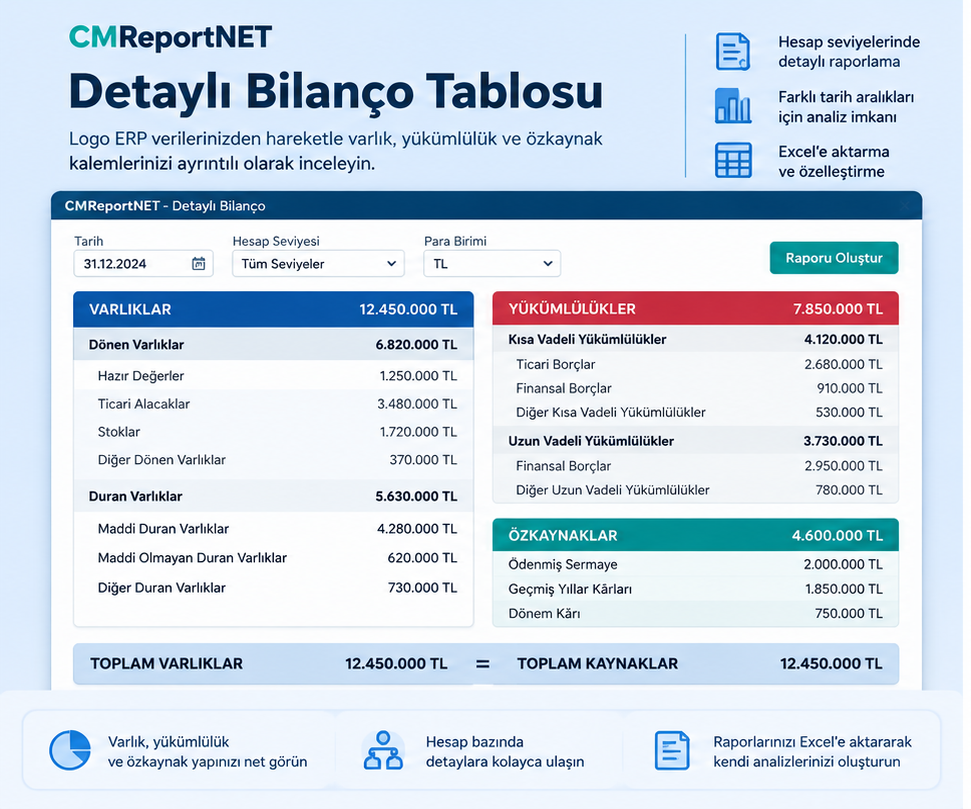Screen dimensions: 971x809
Task: Select the Diğer Duran Varlıklar row
Action: tap(273, 588)
